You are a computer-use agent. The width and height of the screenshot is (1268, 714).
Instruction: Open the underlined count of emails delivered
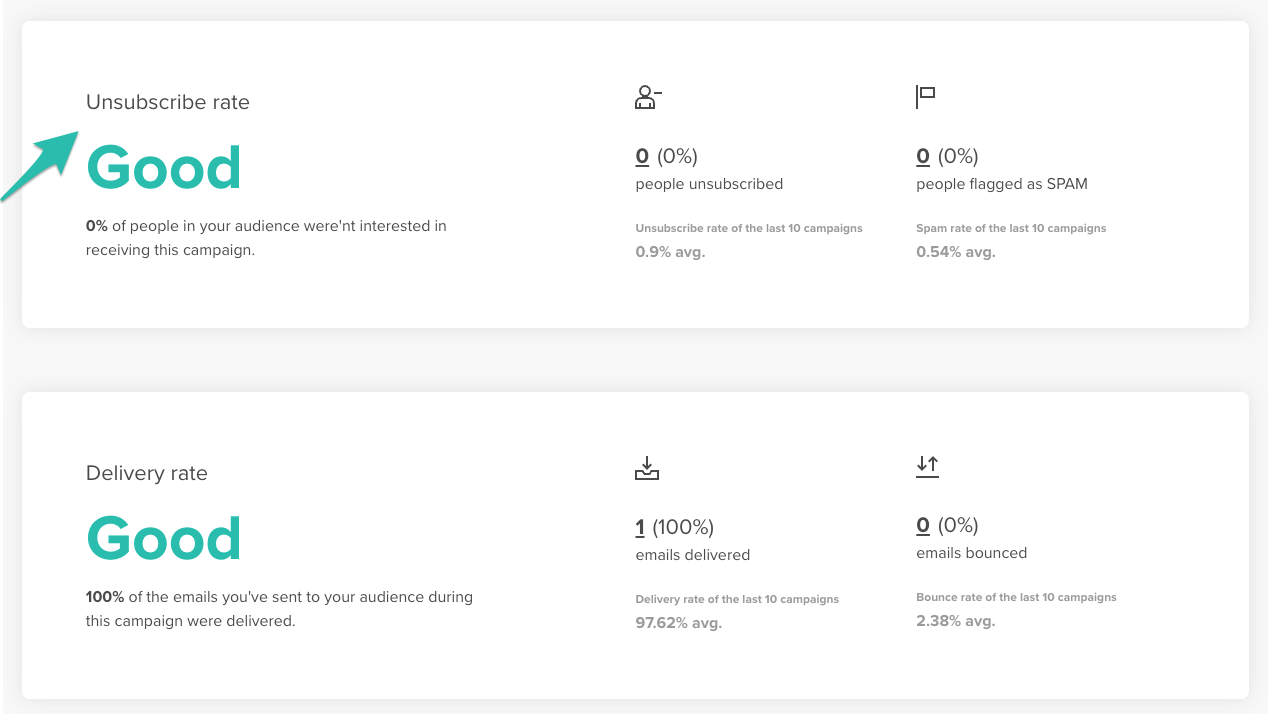[x=640, y=527]
